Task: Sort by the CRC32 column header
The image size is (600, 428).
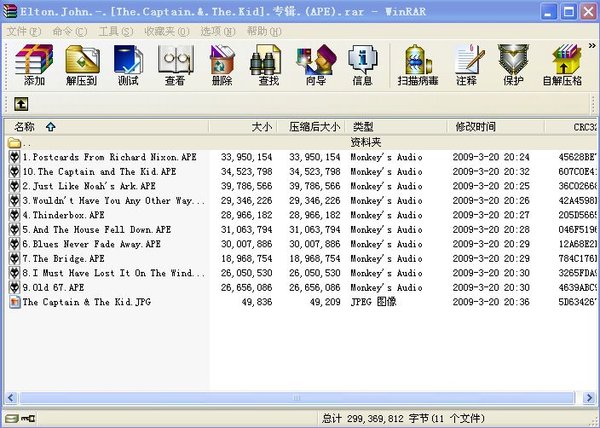Action: (x=571, y=127)
